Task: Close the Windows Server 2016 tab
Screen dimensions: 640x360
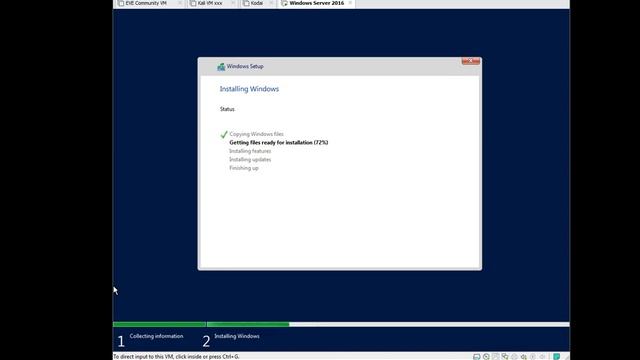Action: (350, 3)
